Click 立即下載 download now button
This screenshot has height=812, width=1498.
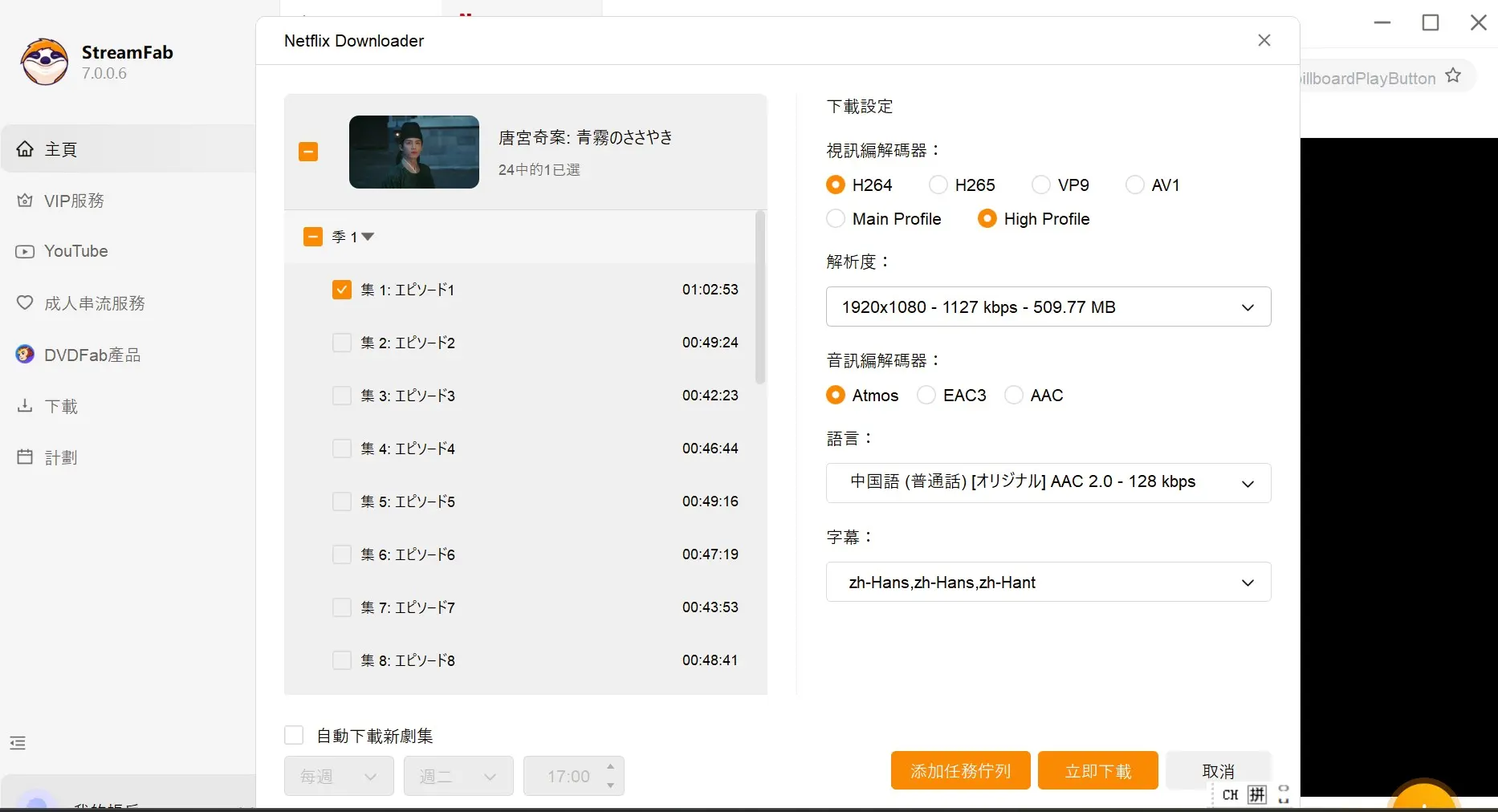tap(1098, 771)
